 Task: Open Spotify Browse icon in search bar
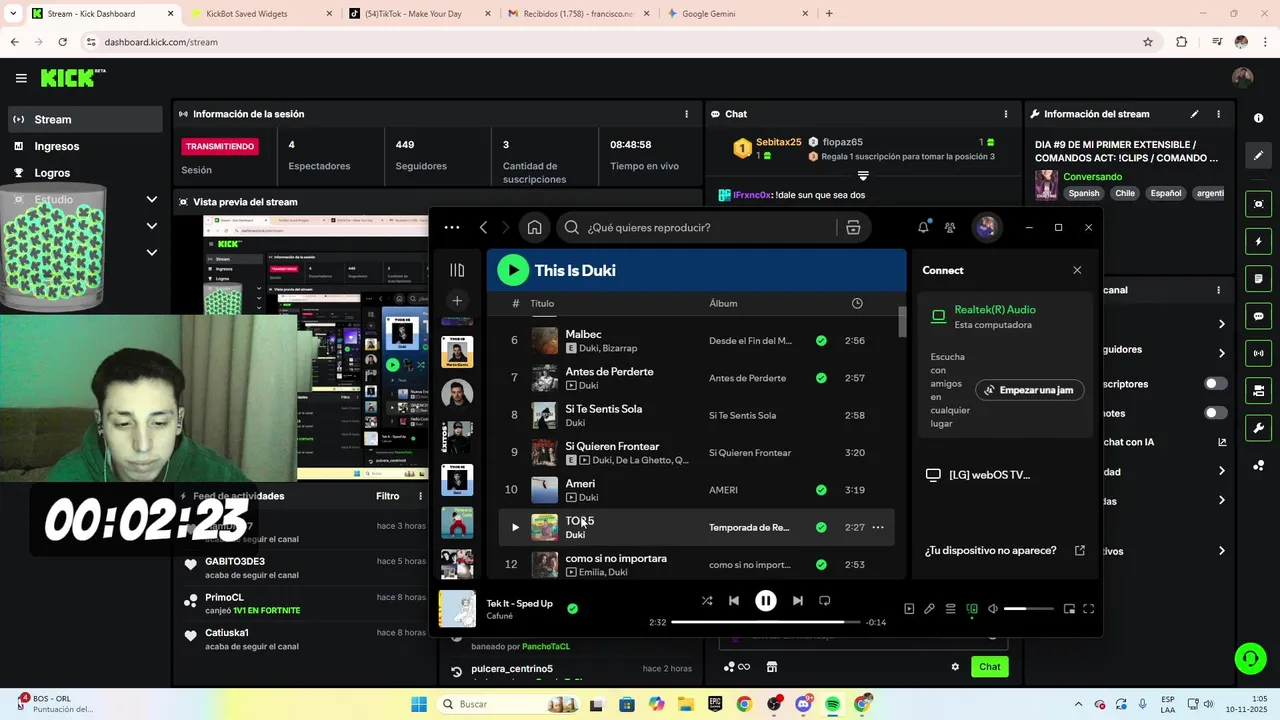(x=853, y=227)
